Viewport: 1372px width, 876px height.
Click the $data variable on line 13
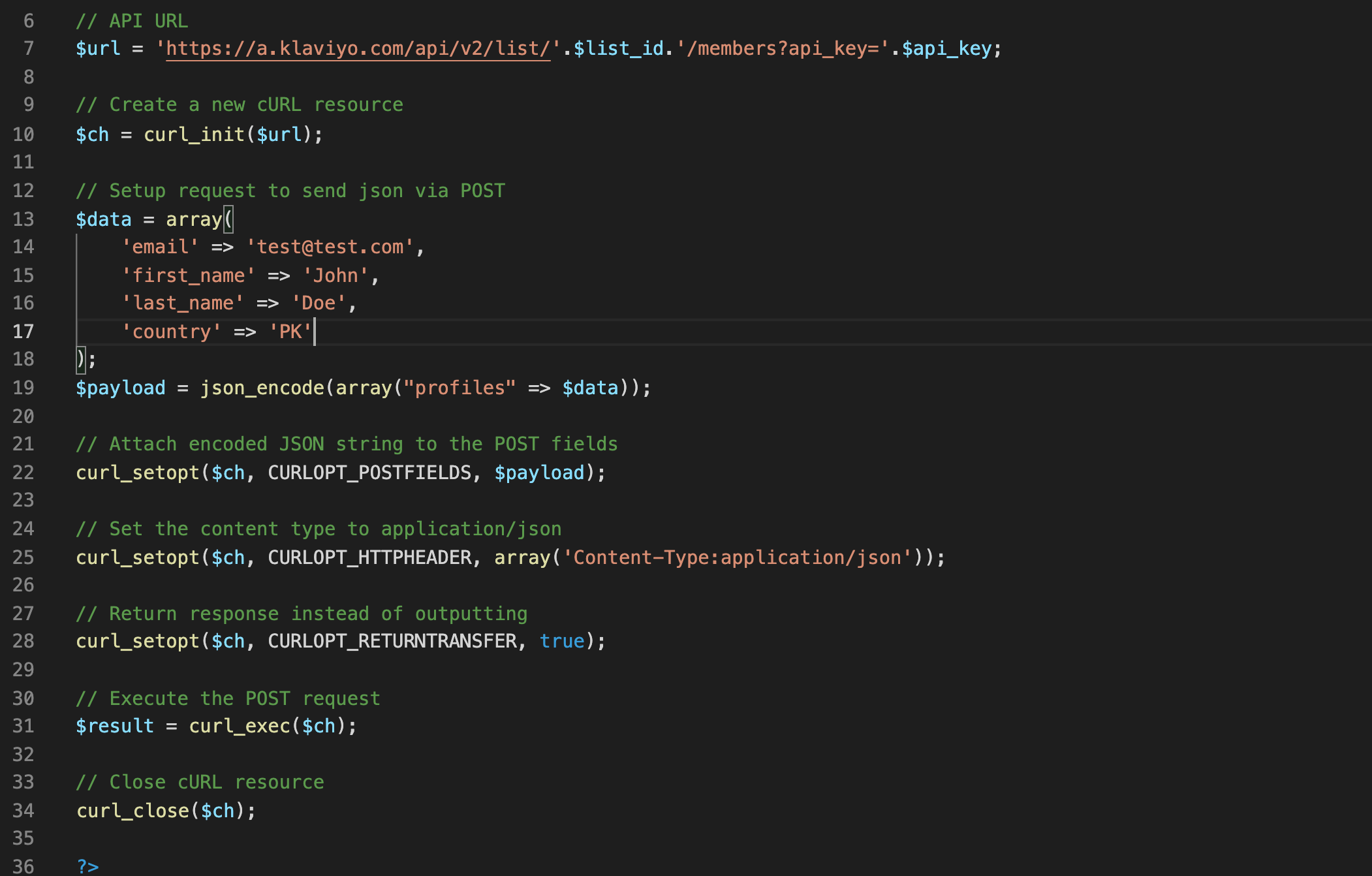click(104, 219)
